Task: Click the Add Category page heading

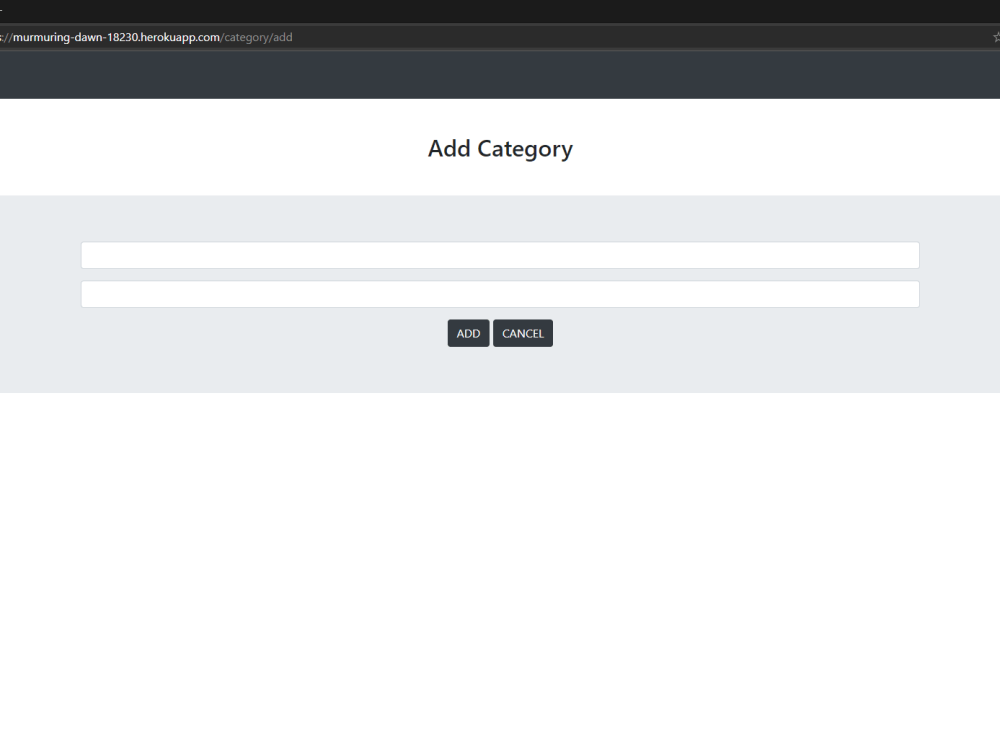Action: (500, 148)
